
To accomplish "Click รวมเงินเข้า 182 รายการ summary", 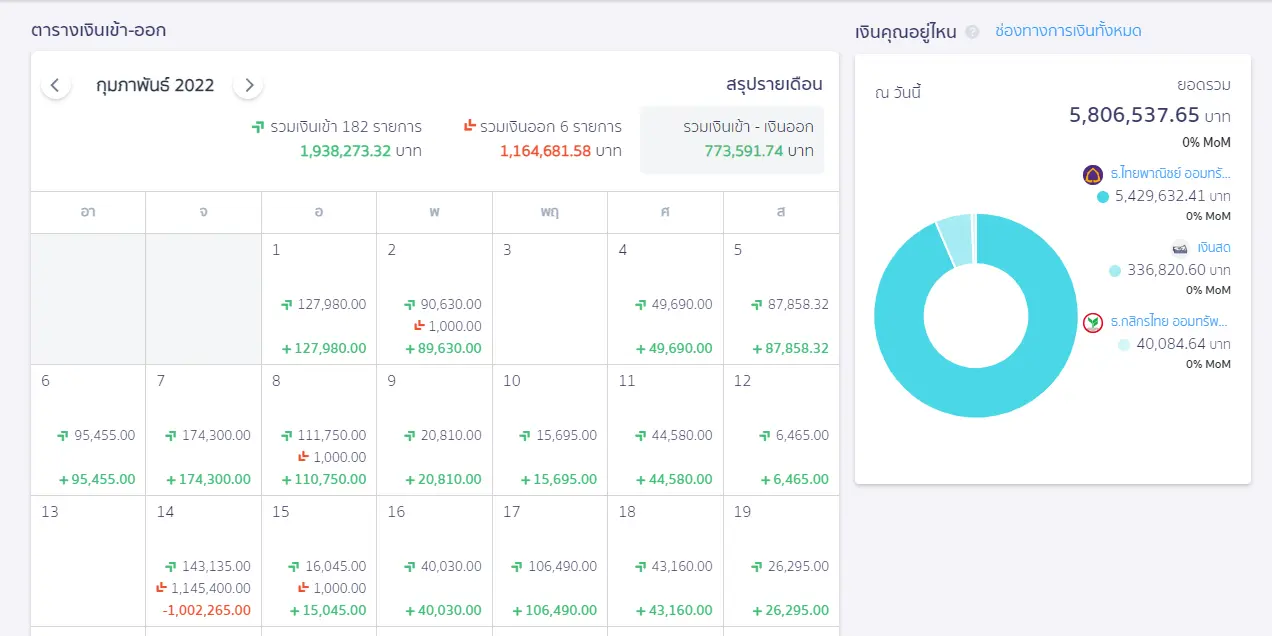I will click(x=337, y=139).
